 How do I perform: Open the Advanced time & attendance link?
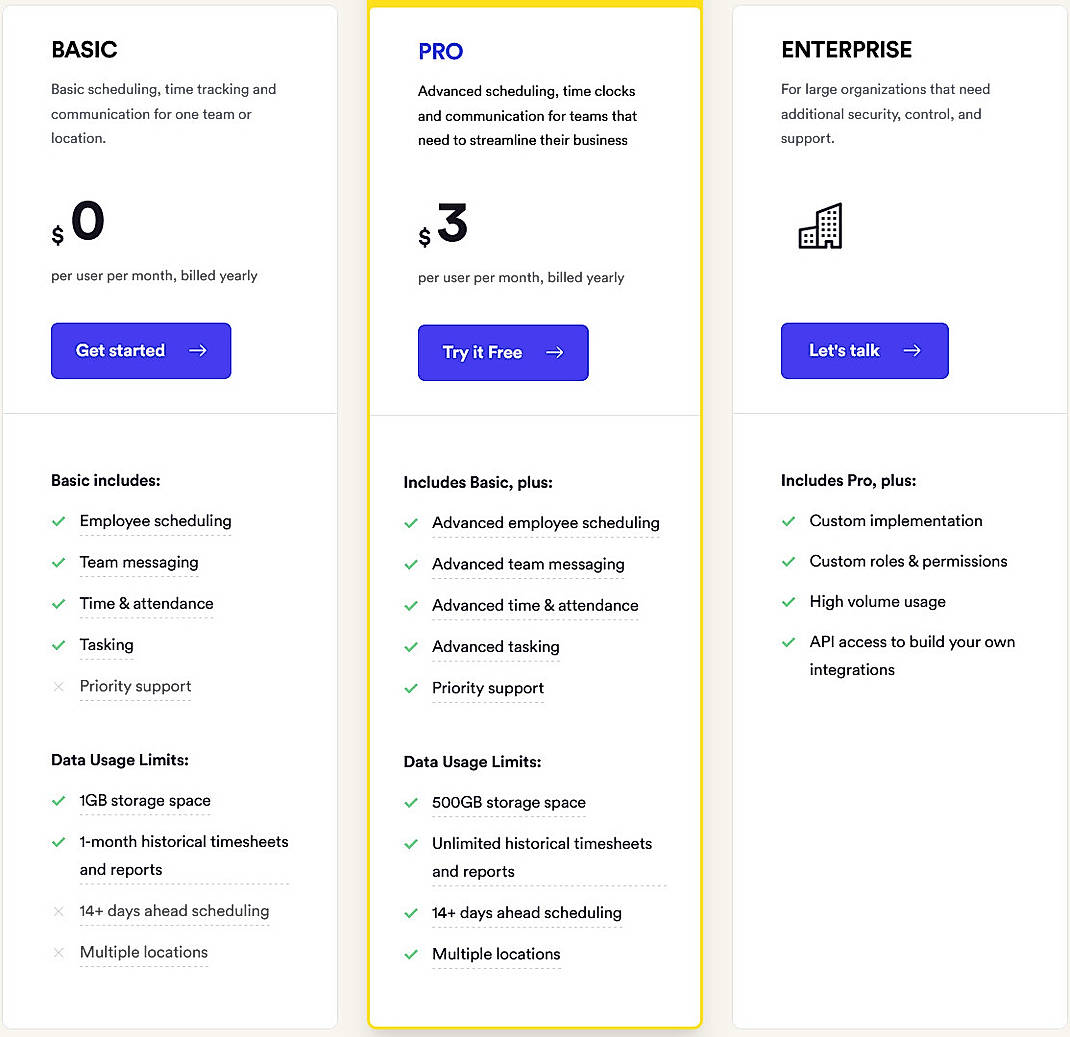pos(535,606)
